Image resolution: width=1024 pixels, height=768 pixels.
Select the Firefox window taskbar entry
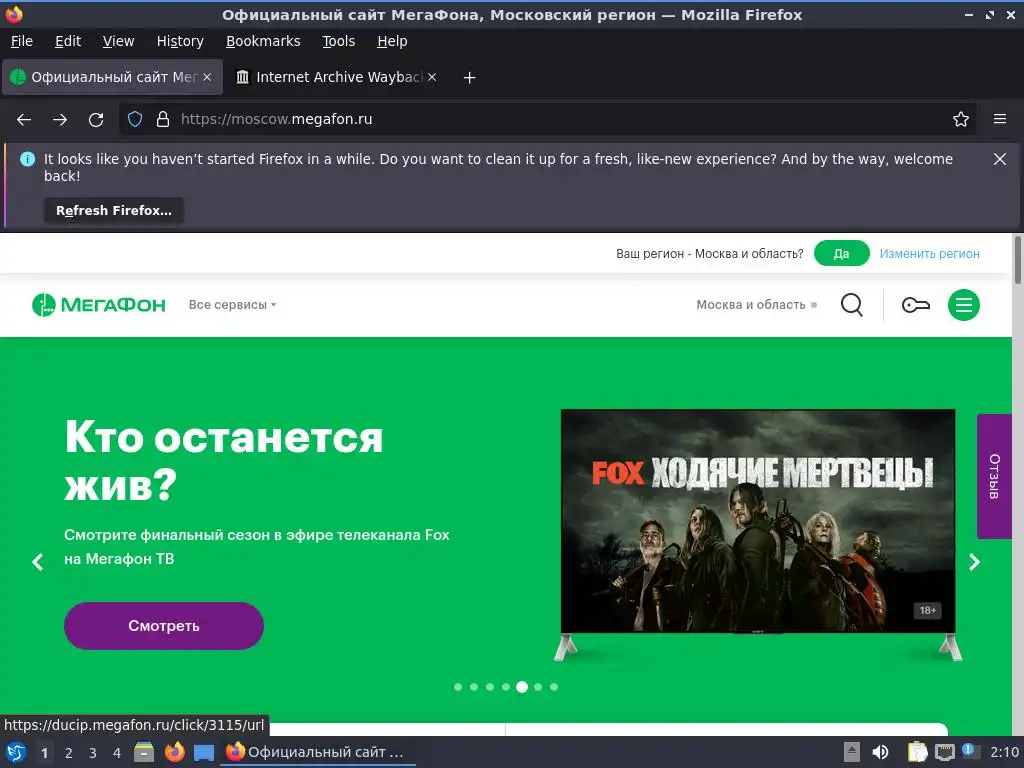pos(319,752)
